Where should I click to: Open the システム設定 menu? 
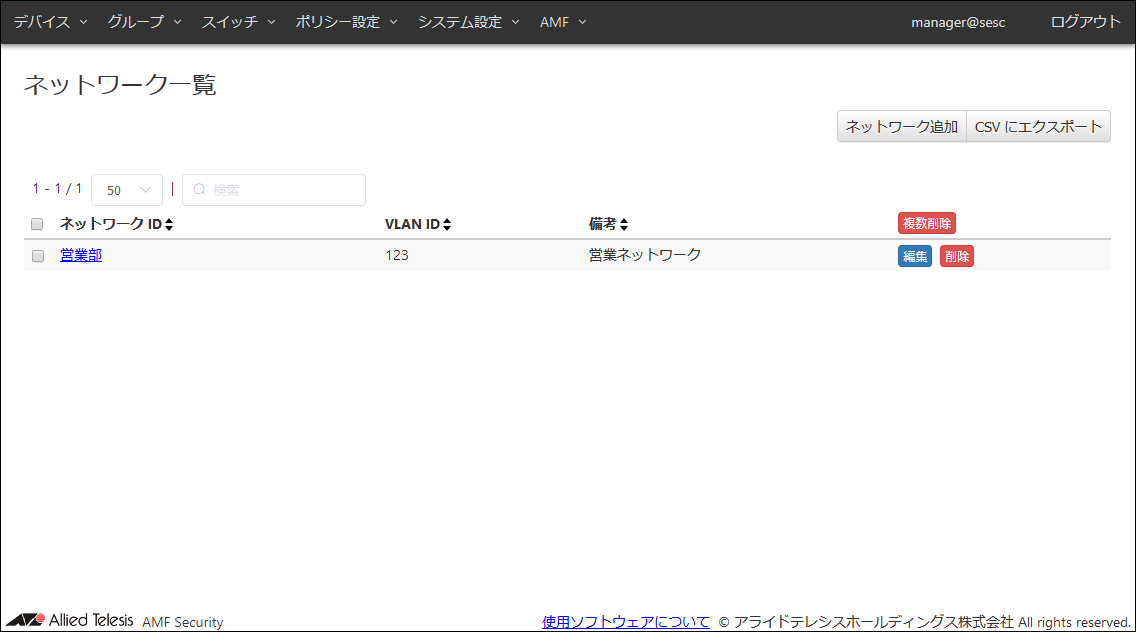[468, 22]
